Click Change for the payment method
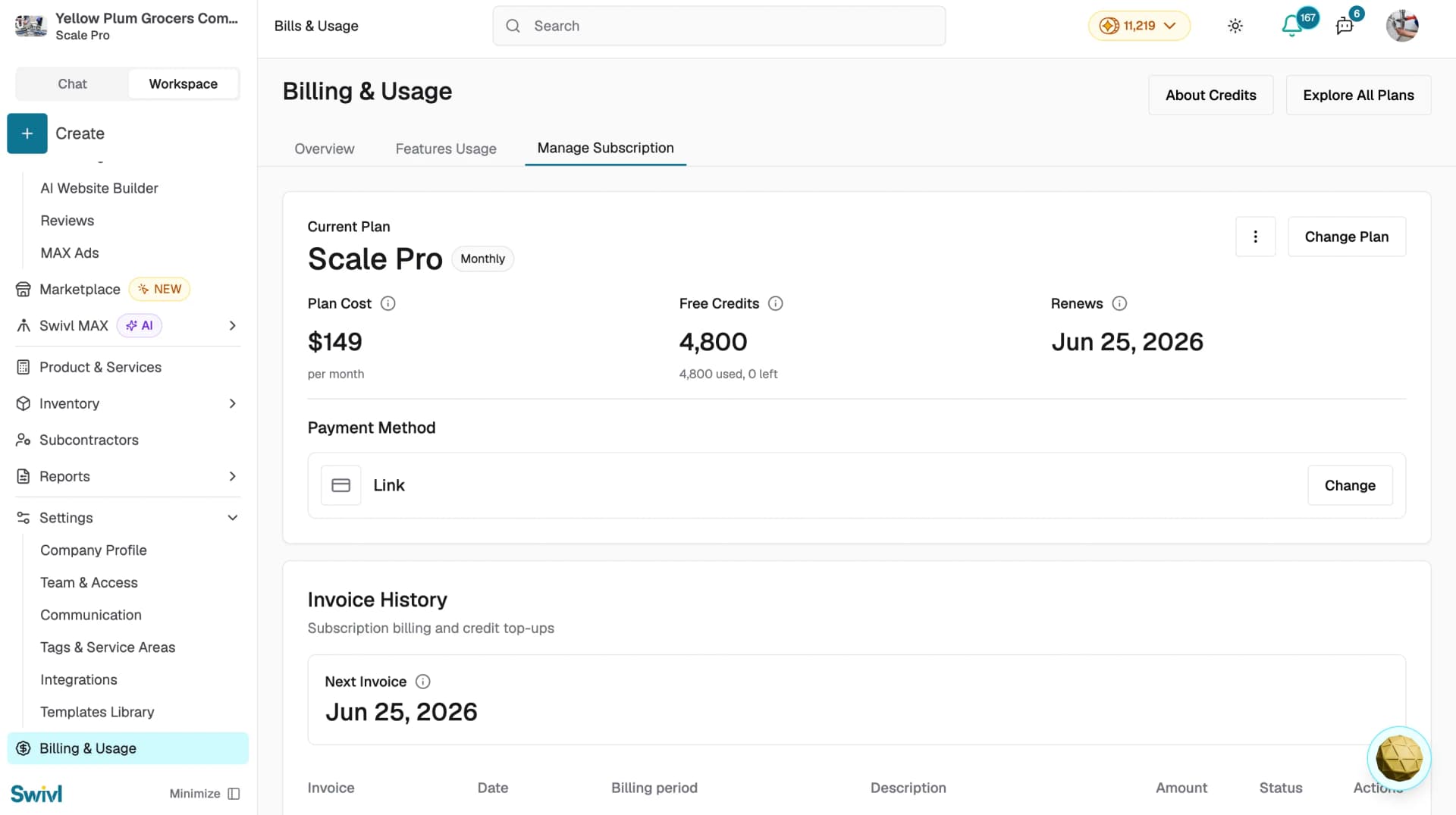Image resolution: width=1456 pixels, height=815 pixels. [1350, 485]
